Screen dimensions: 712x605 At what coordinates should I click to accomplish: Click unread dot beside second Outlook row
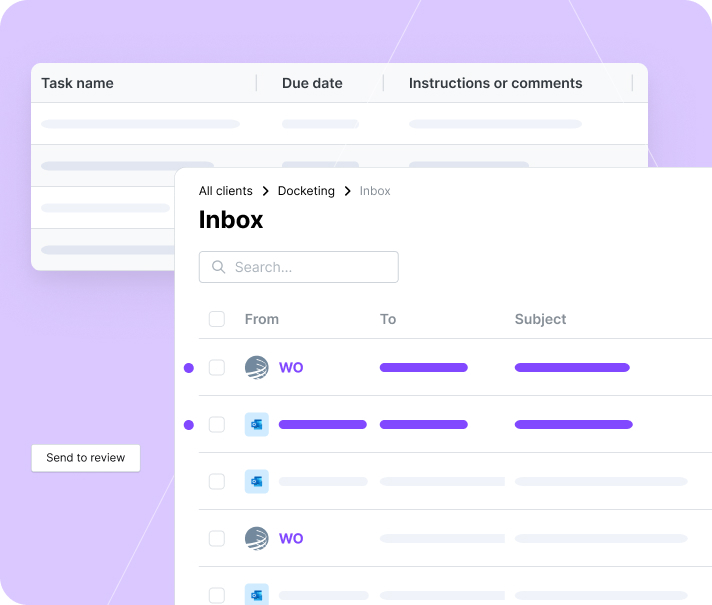pos(189,425)
